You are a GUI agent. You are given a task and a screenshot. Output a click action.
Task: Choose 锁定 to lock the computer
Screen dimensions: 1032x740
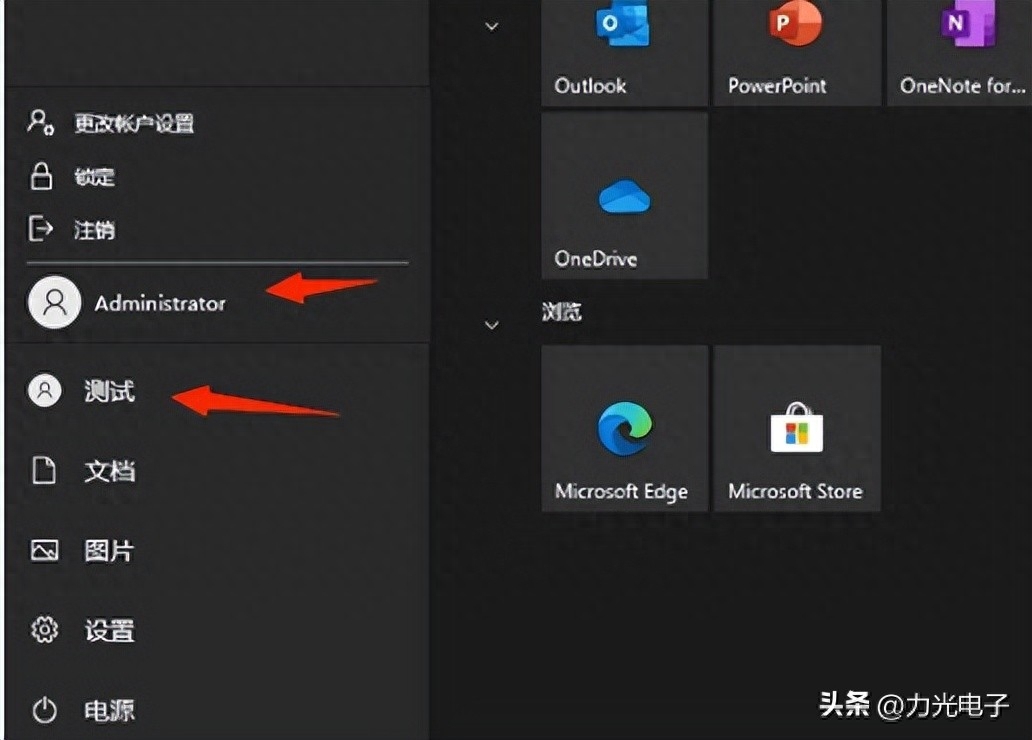pos(94,178)
